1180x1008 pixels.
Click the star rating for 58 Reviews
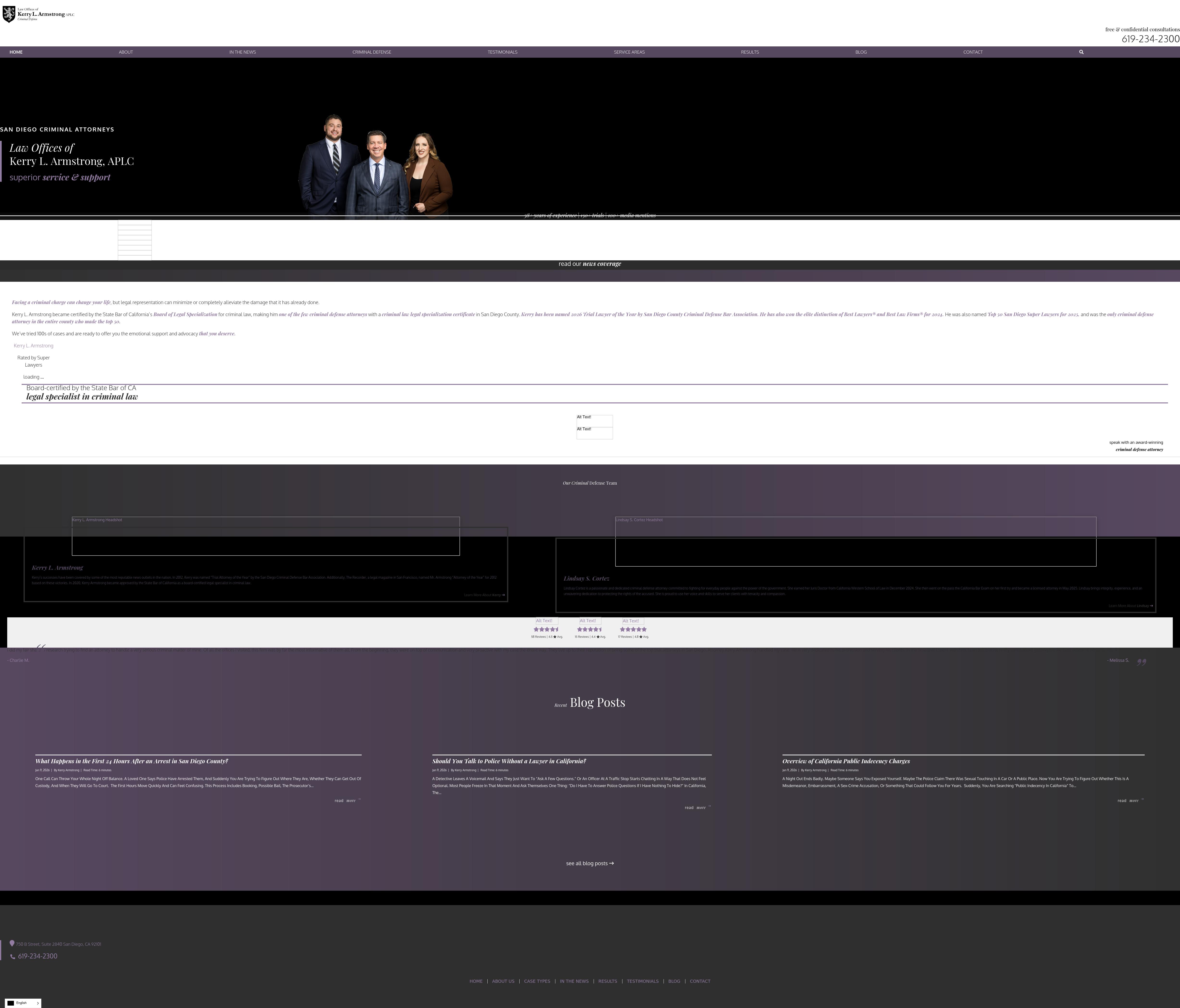[546, 630]
